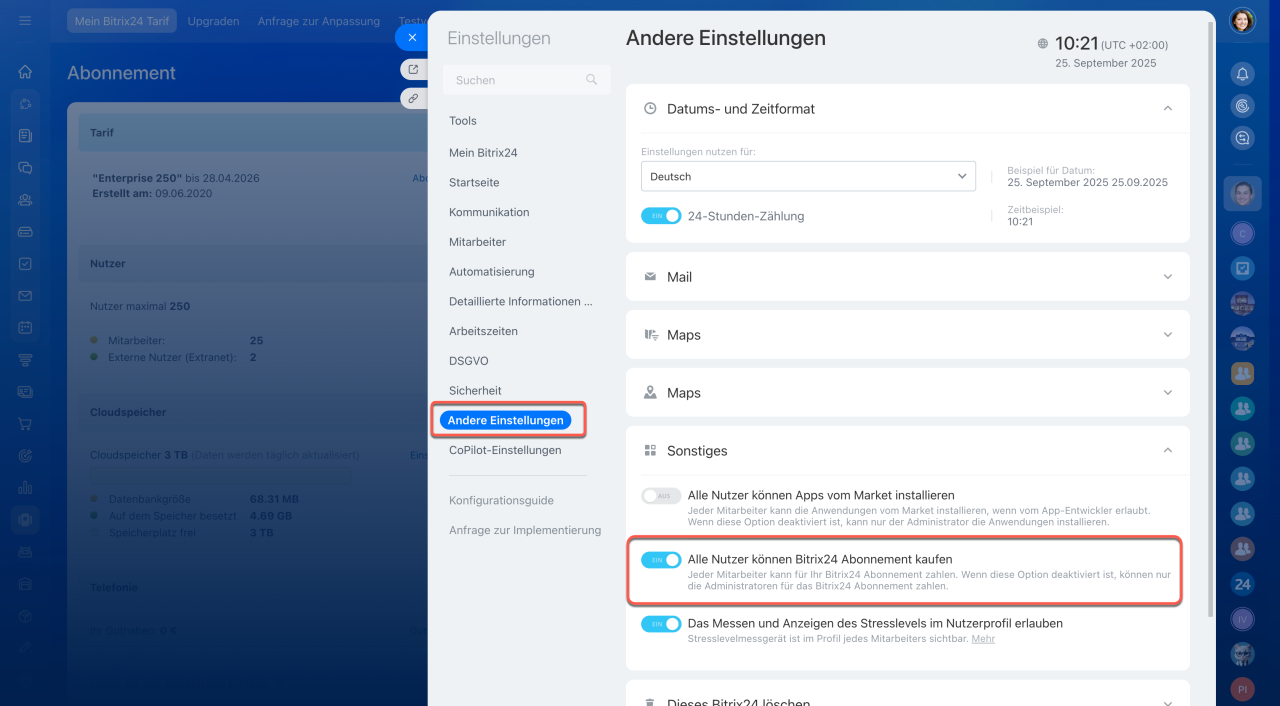
Task: Open the chat search icon on right bar
Action: point(1242,139)
